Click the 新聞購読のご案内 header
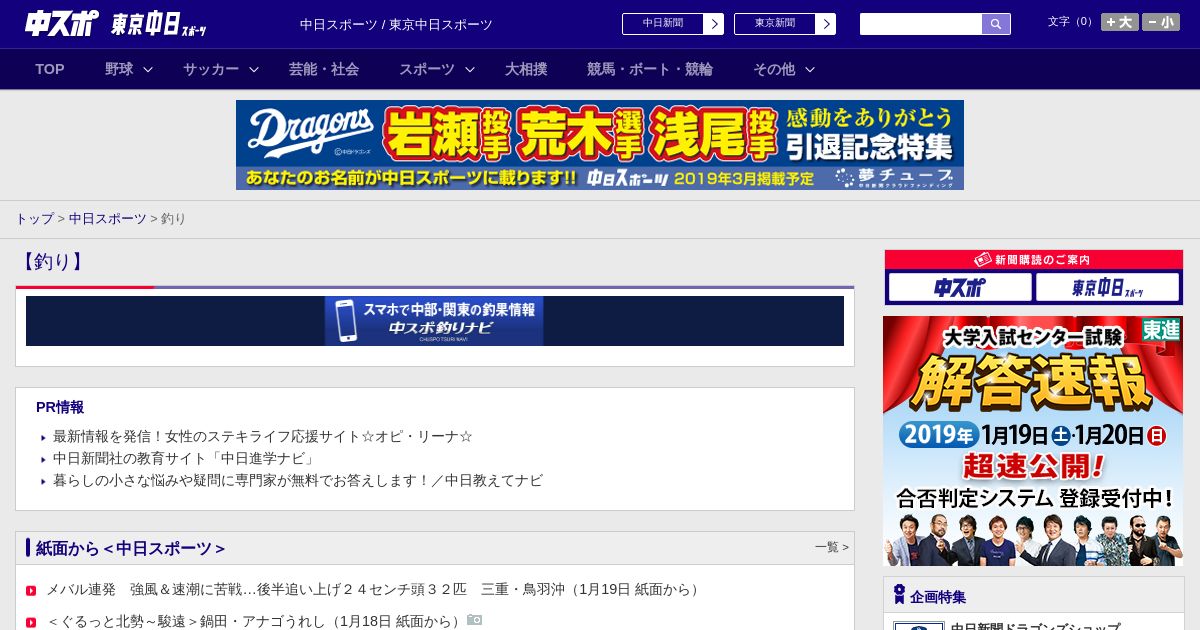The width and height of the screenshot is (1200, 630). [x=1034, y=260]
